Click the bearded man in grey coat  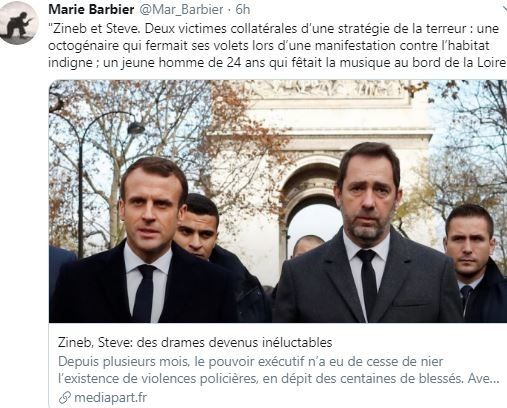pos(367,233)
